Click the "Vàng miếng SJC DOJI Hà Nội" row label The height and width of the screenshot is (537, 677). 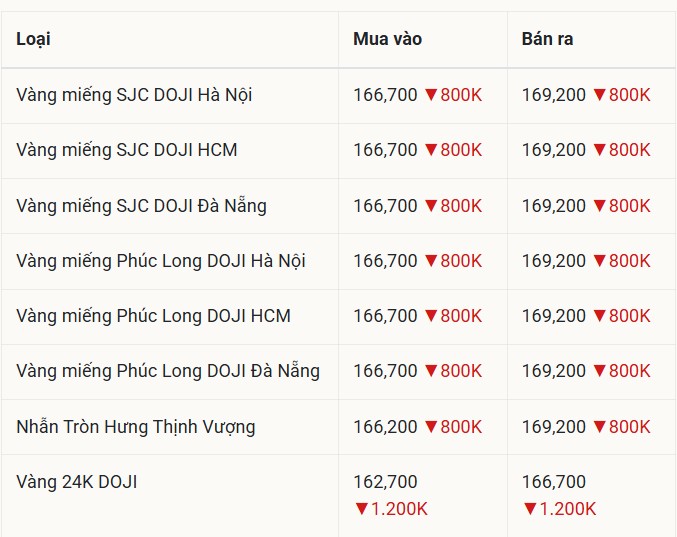[x=134, y=95]
